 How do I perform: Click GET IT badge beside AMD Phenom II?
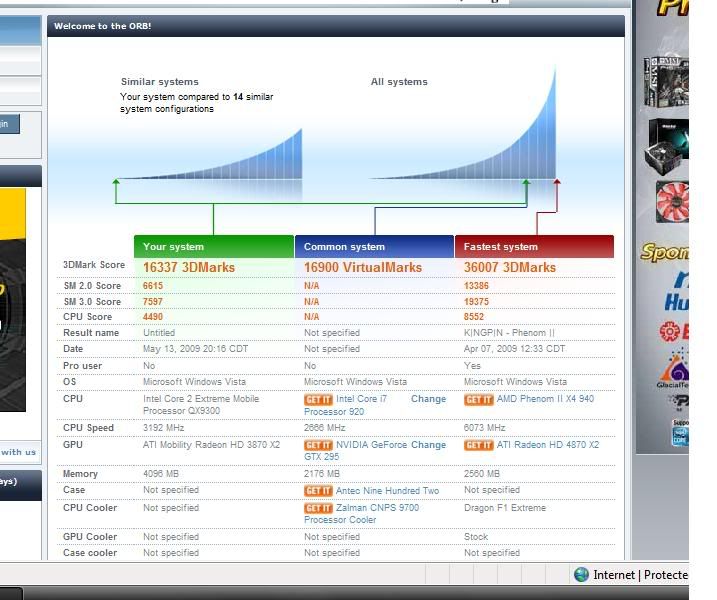pyautogui.click(x=478, y=400)
